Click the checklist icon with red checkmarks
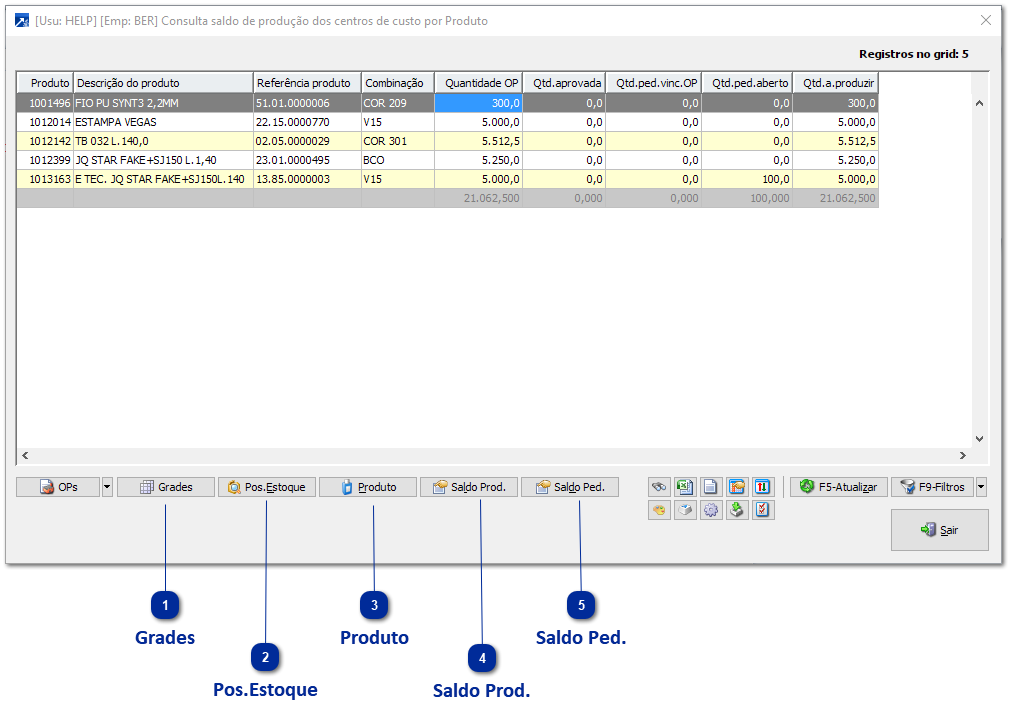 click(762, 510)
